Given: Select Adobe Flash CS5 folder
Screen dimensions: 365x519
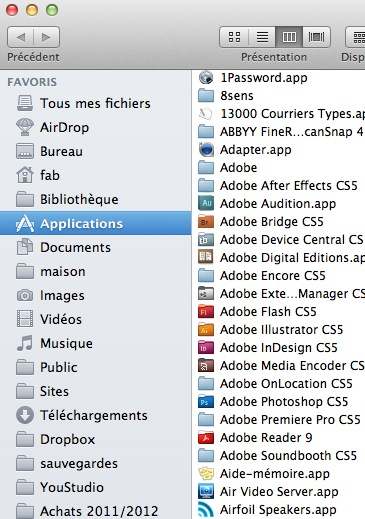Looking at the screenshot, I should pyautogui.click(x=257, y=312).
